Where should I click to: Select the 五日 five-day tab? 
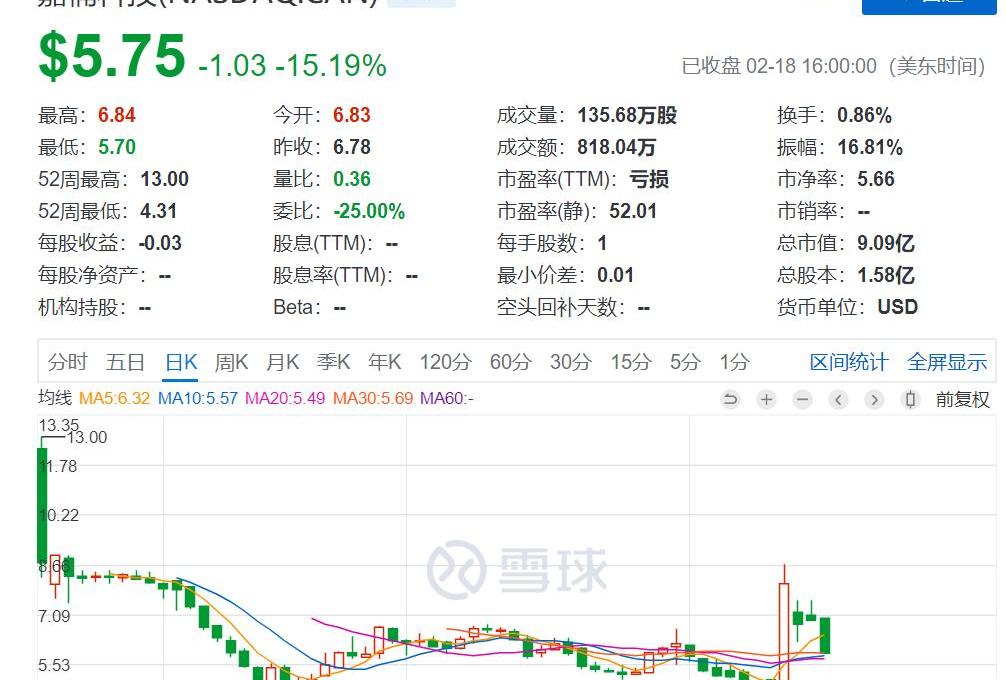(x=125, y=362)
